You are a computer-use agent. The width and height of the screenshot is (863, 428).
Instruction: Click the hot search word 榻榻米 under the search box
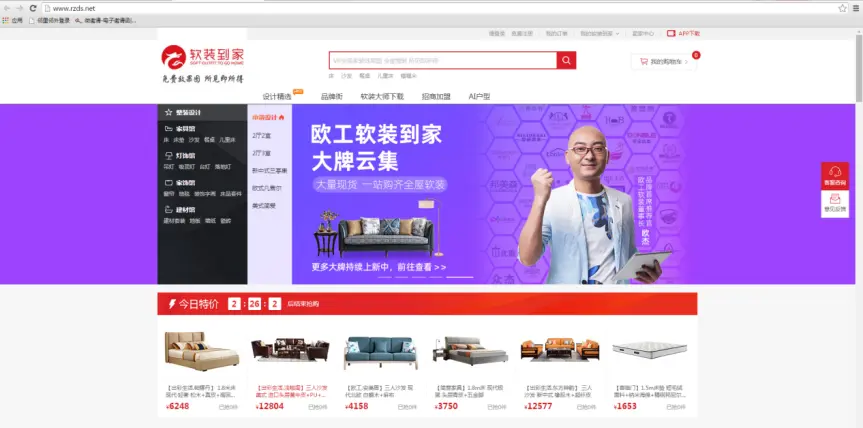[x=408, y=76]
